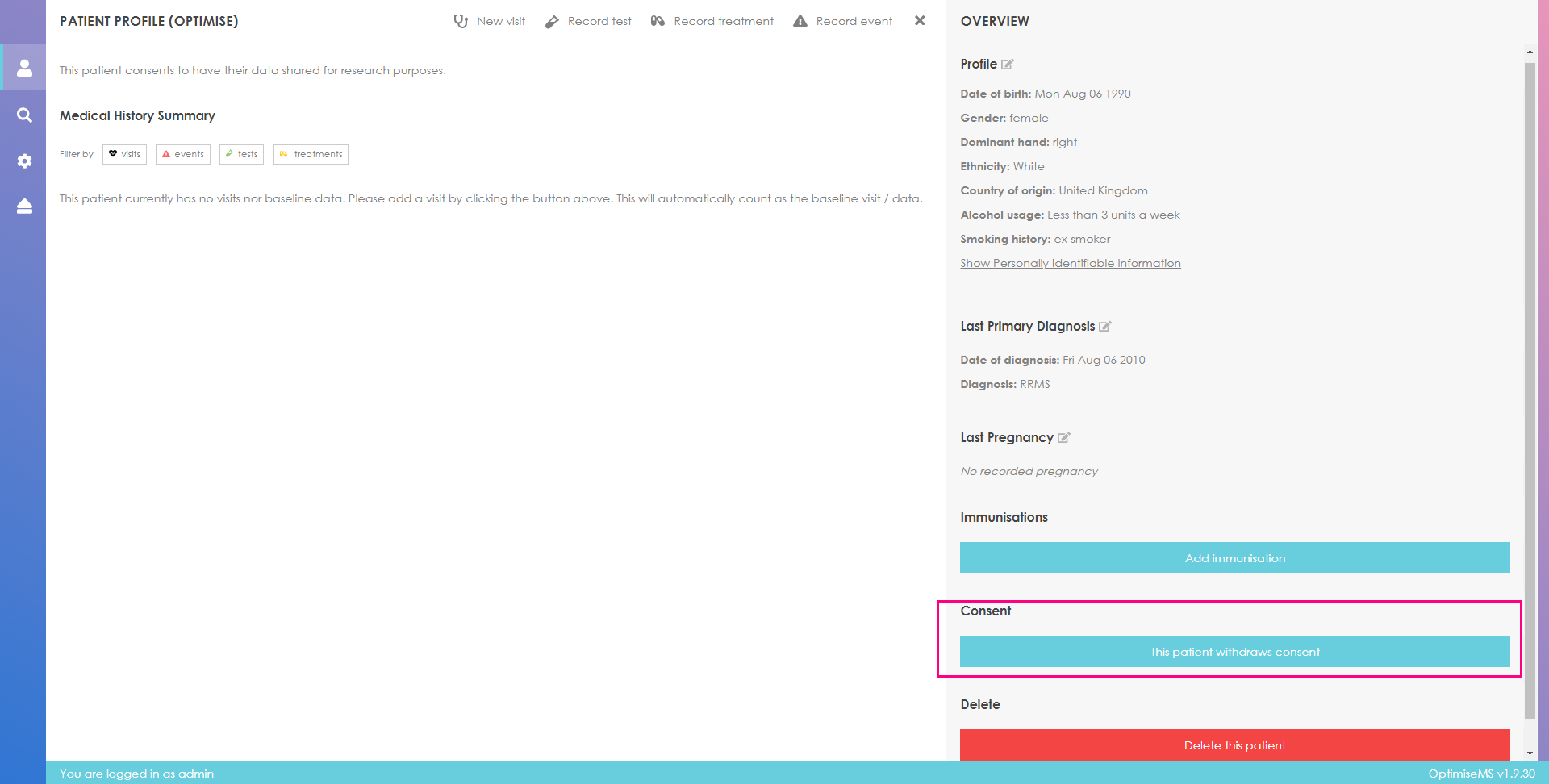Start a New visit

tap(489, 21)
